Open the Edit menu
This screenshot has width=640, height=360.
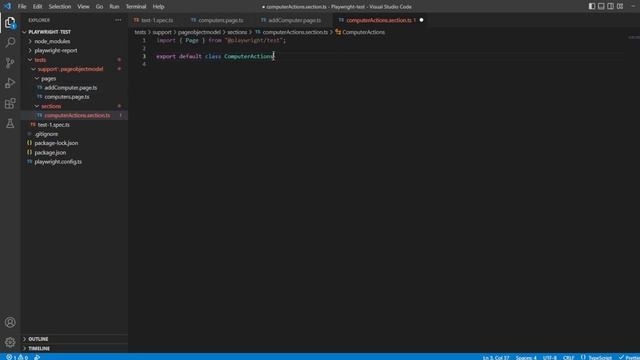tap(38, 7)
